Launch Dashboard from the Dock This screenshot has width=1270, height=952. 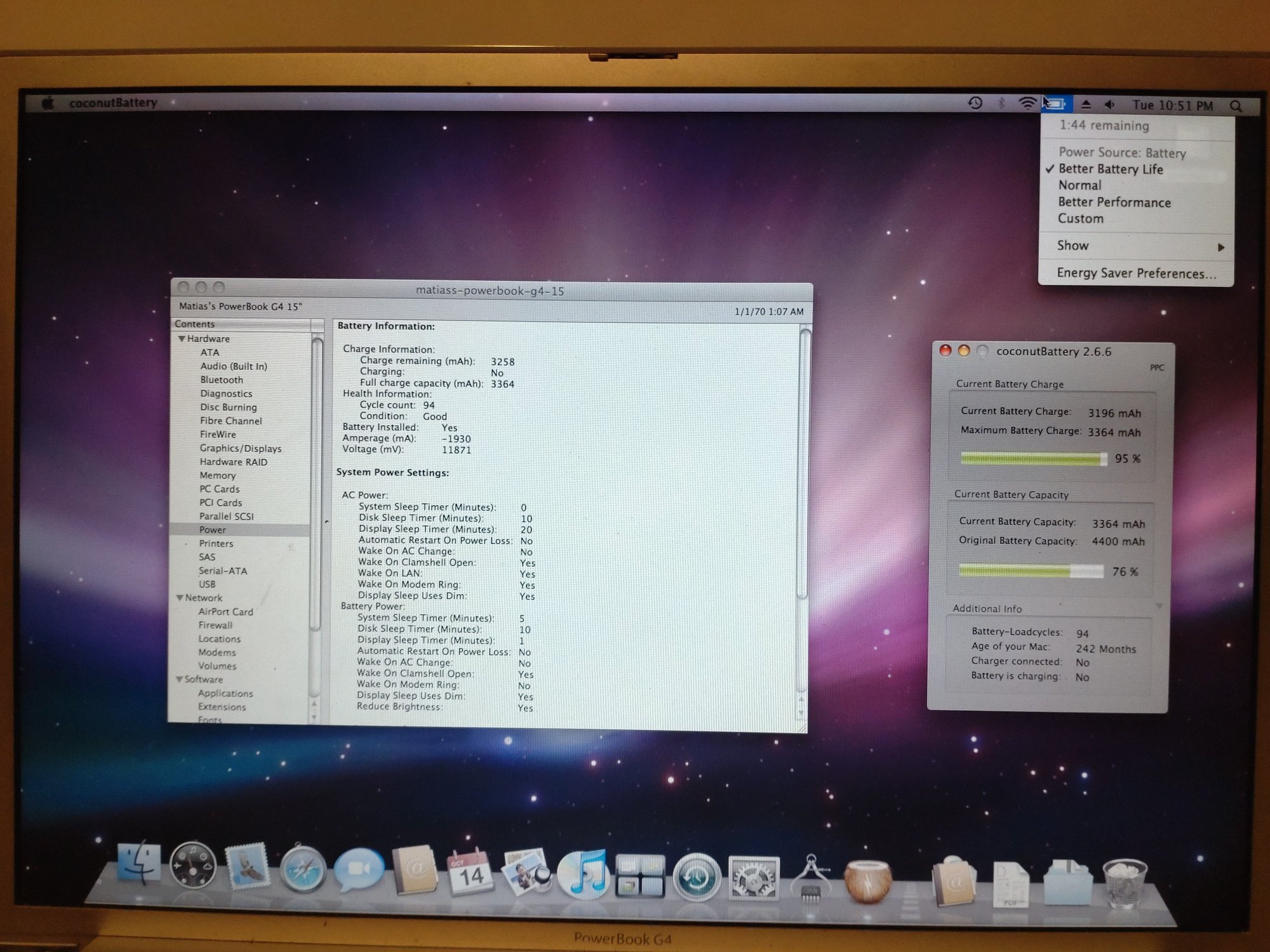pos(193,865)
